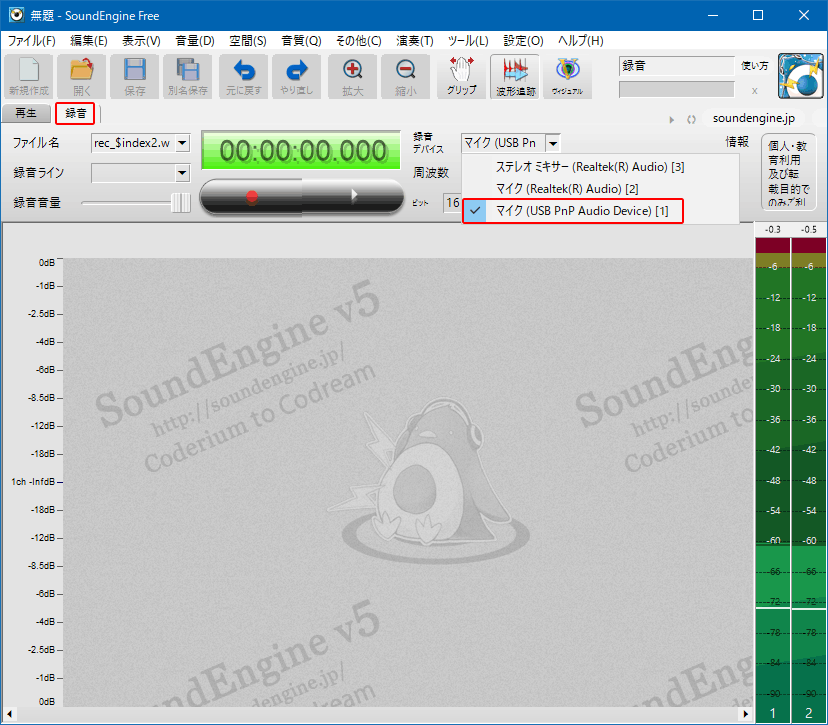
Task: Open the 録音デバイス selector arrow
Action: tap(553, 143)
